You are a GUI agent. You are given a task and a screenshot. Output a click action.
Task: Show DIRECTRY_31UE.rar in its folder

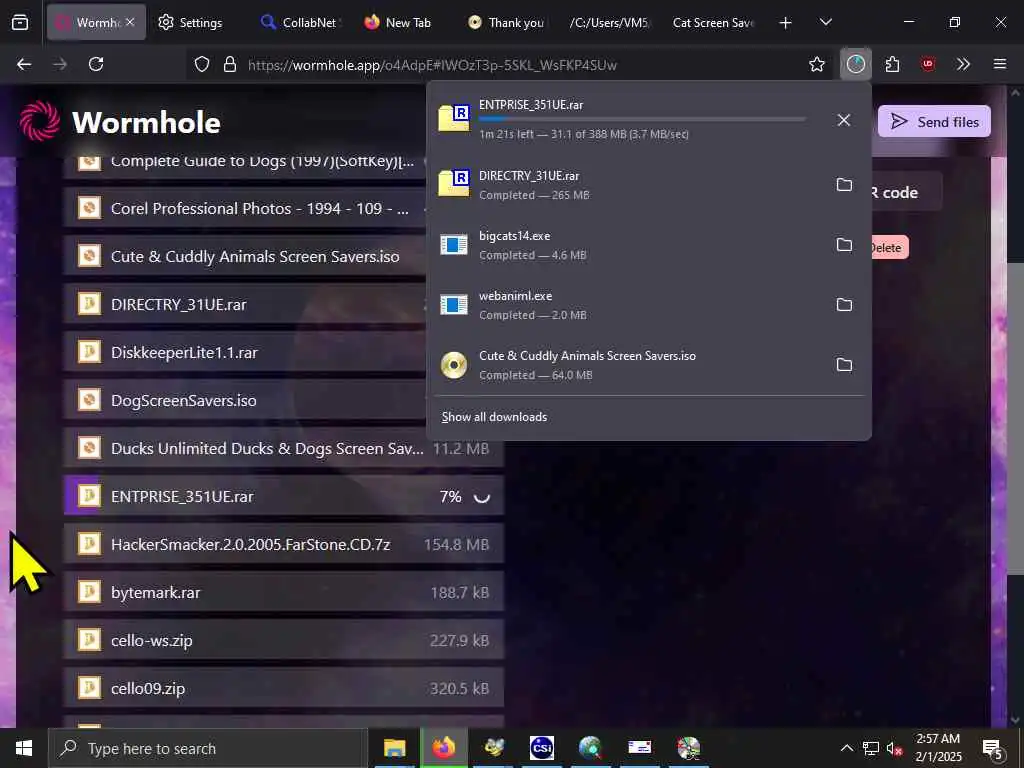[x=844, y=185]
